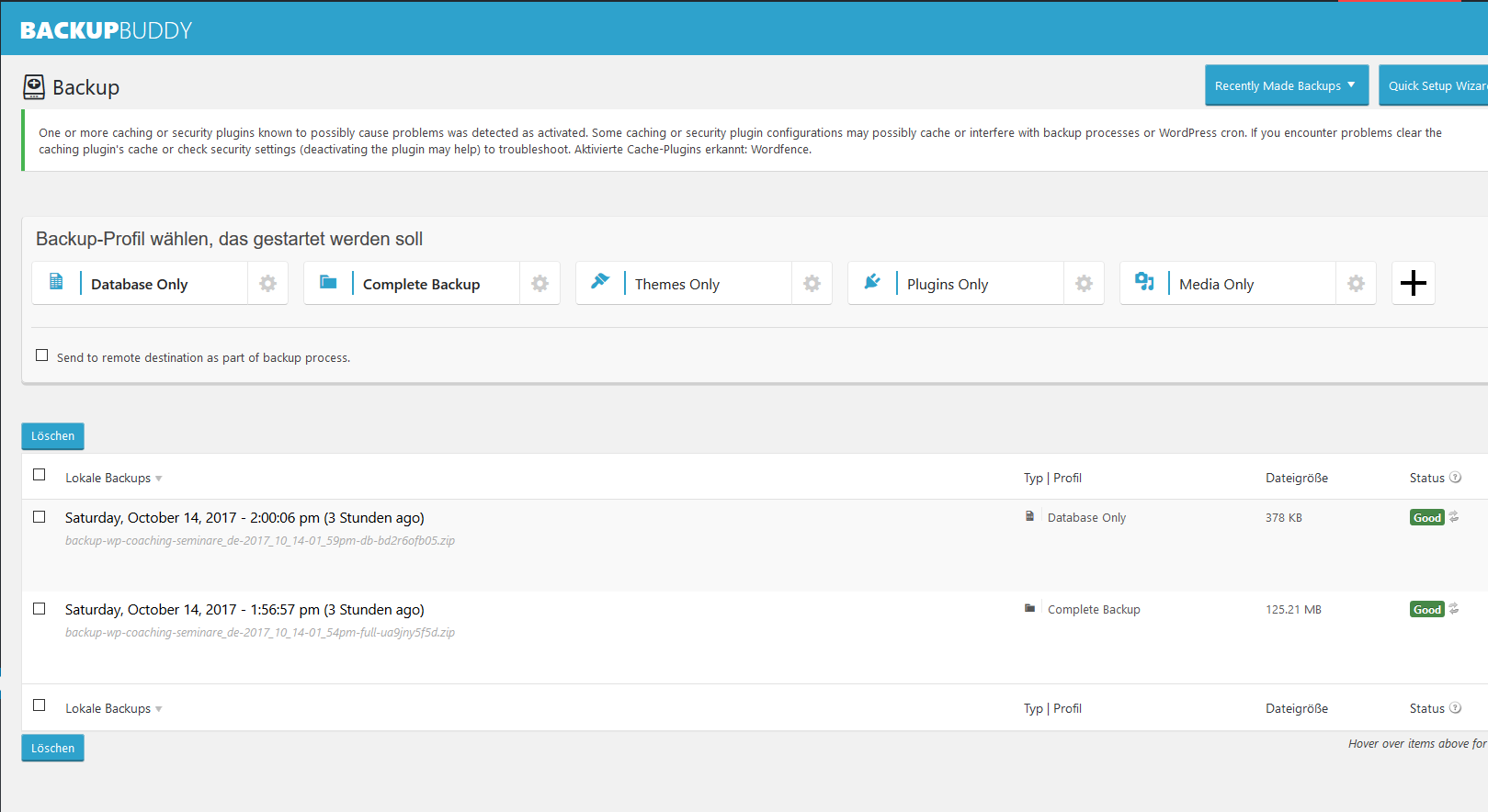Image resolution: width=1488 pixels, height=812 pixels.
Task: Click the bottom Löschen button
Action: click(52, 748)
